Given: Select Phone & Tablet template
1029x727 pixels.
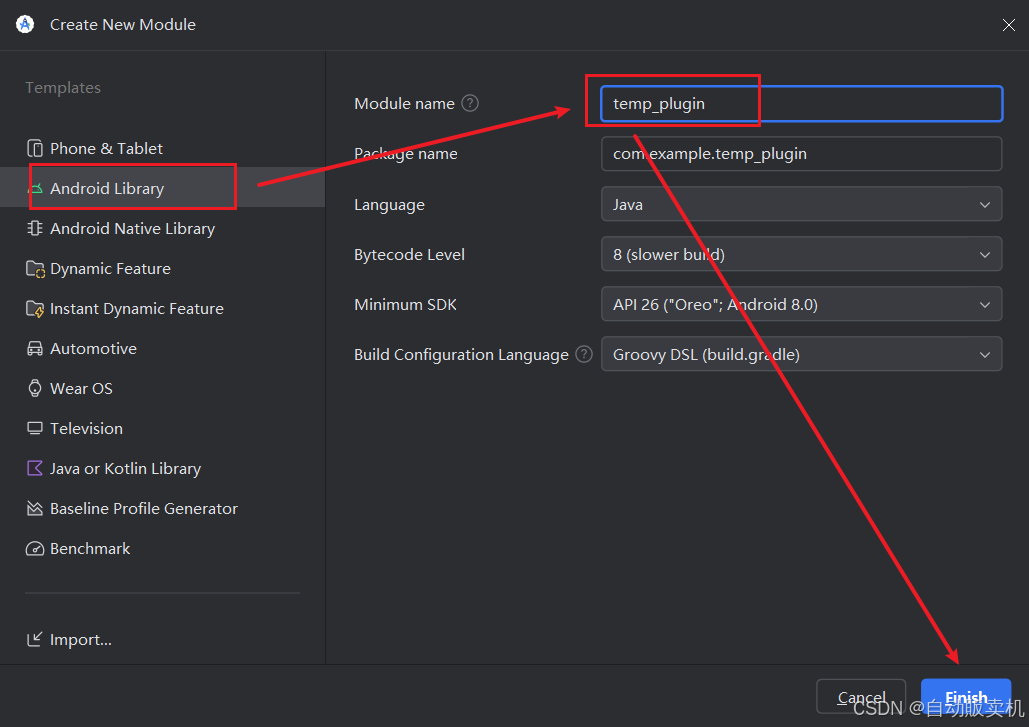Looking at the screenshot, I should pyautogui.click(x=162, y=148).
